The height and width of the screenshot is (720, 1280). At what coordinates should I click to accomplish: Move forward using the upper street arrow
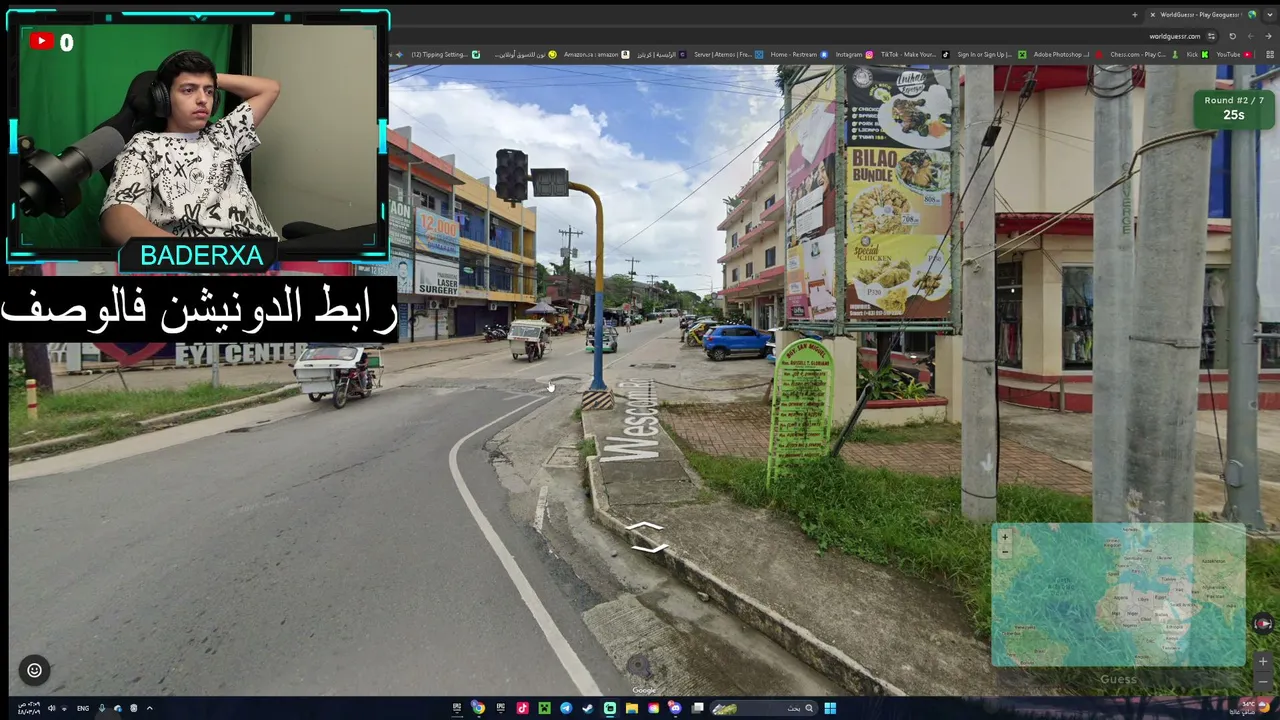(645, 527)
